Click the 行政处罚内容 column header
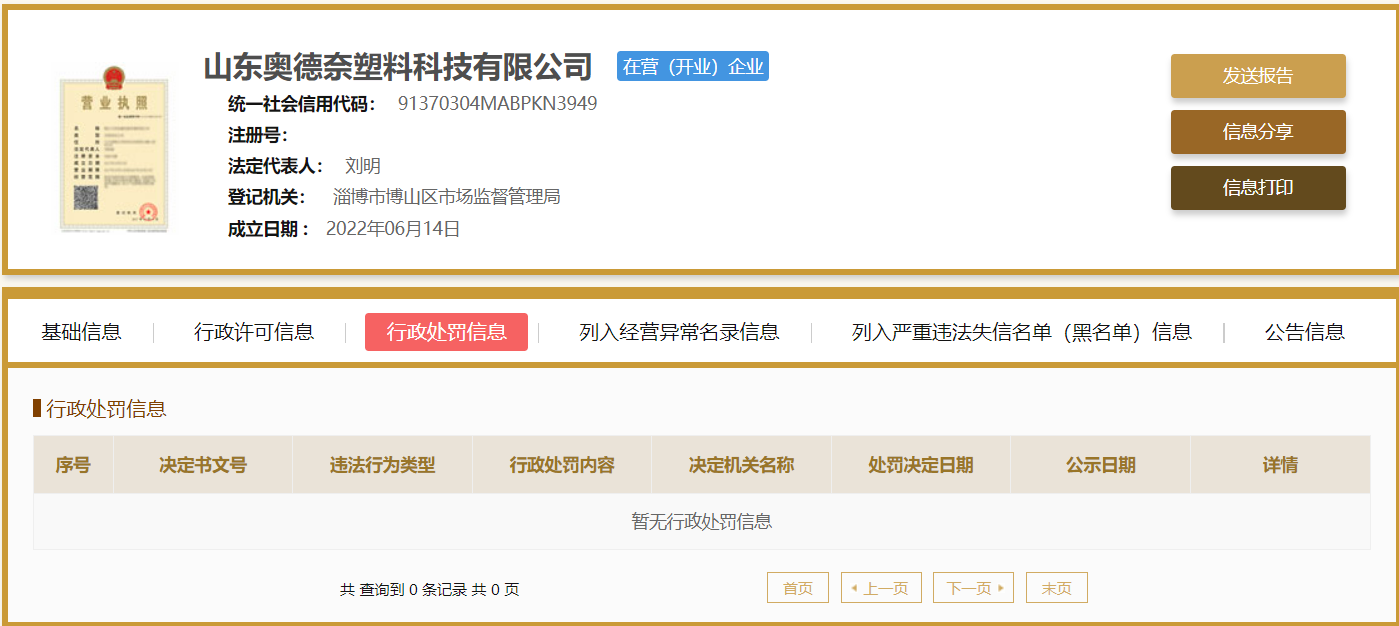The image size is (1399, 626). pos(562,465)
